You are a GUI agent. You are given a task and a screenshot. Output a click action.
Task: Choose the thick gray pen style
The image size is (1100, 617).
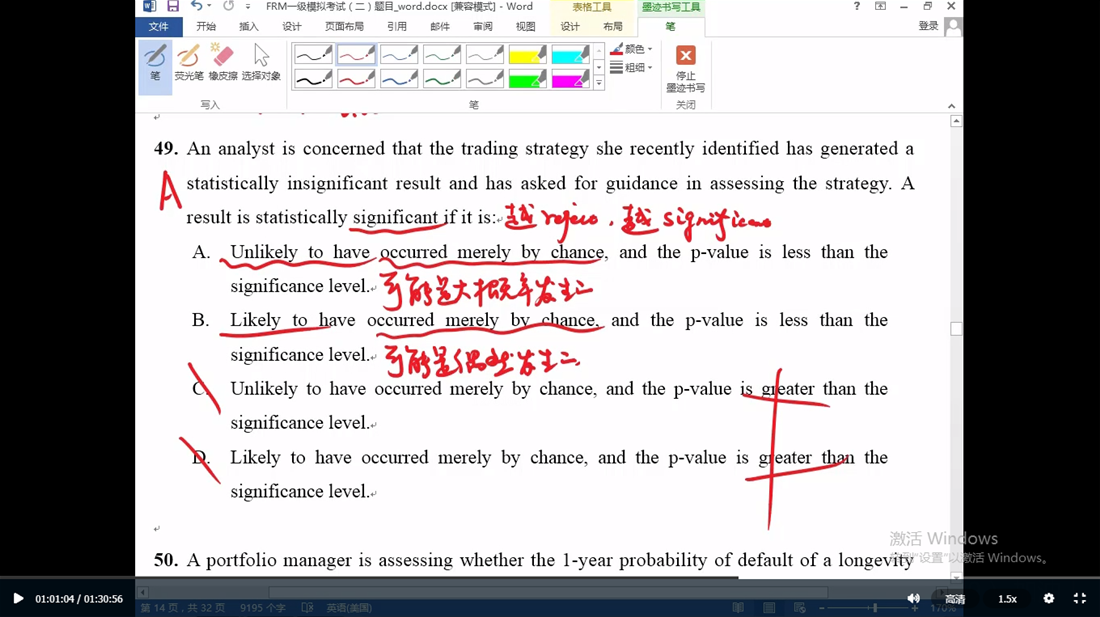484,79
